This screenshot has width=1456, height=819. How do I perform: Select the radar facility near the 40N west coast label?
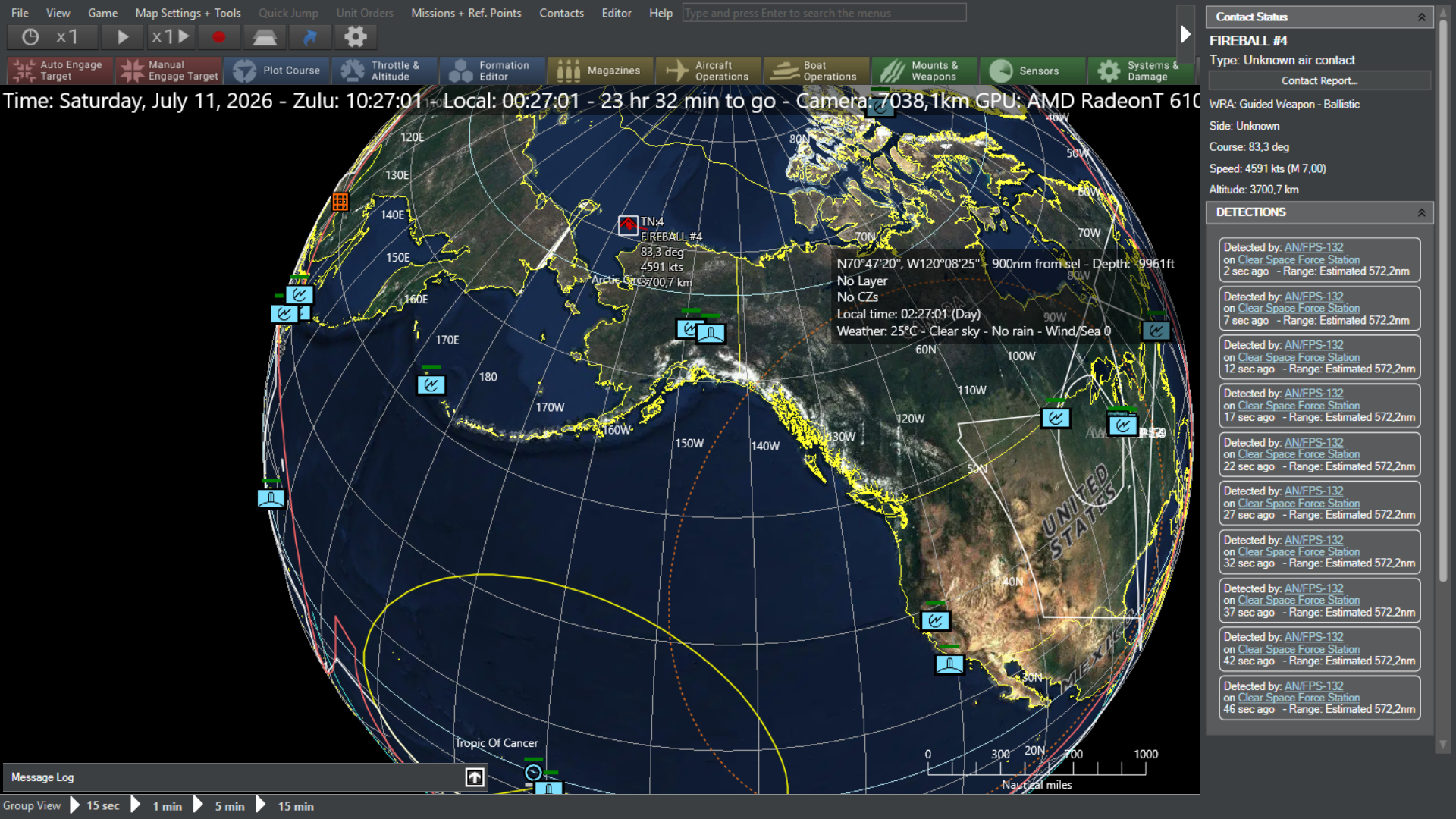click(x=935, y=621)
